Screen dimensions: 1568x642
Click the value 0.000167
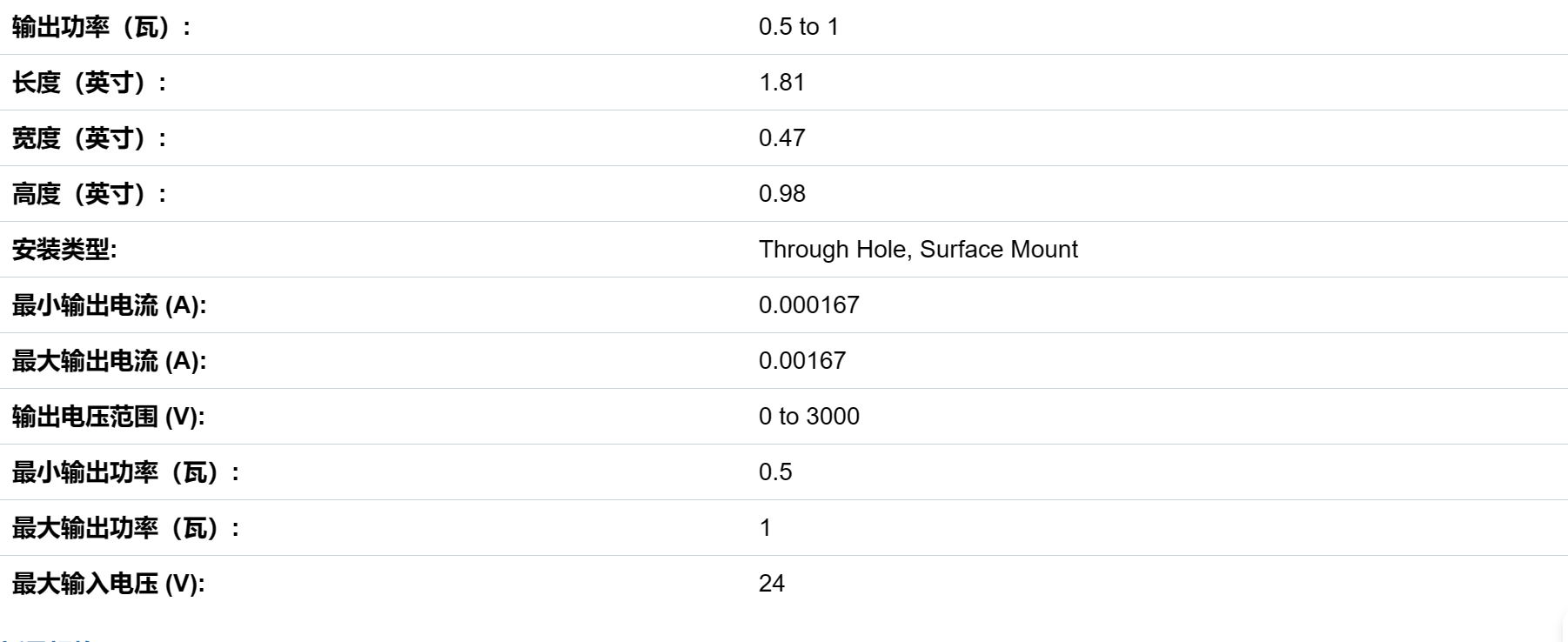pos(809,305)
